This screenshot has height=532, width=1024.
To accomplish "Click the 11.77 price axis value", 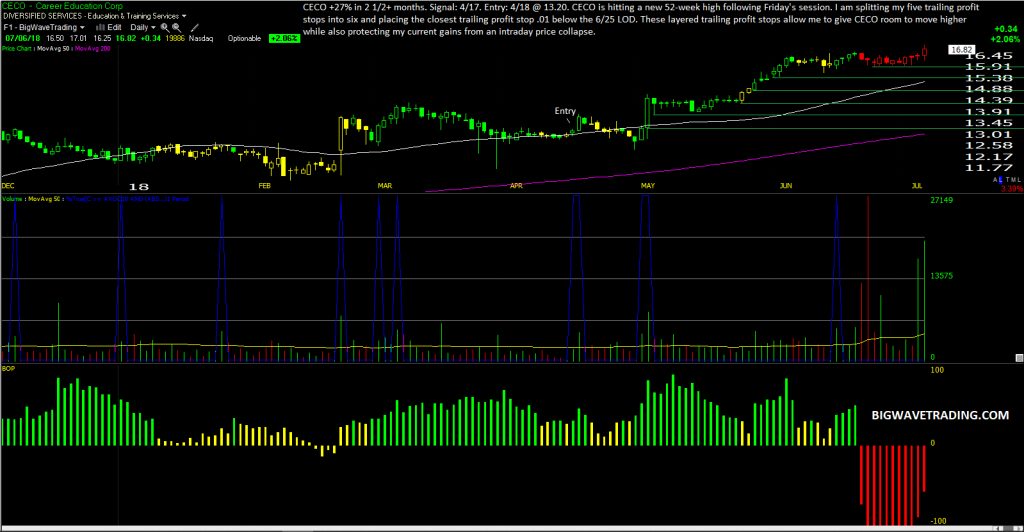I will [x=989, y=168].
